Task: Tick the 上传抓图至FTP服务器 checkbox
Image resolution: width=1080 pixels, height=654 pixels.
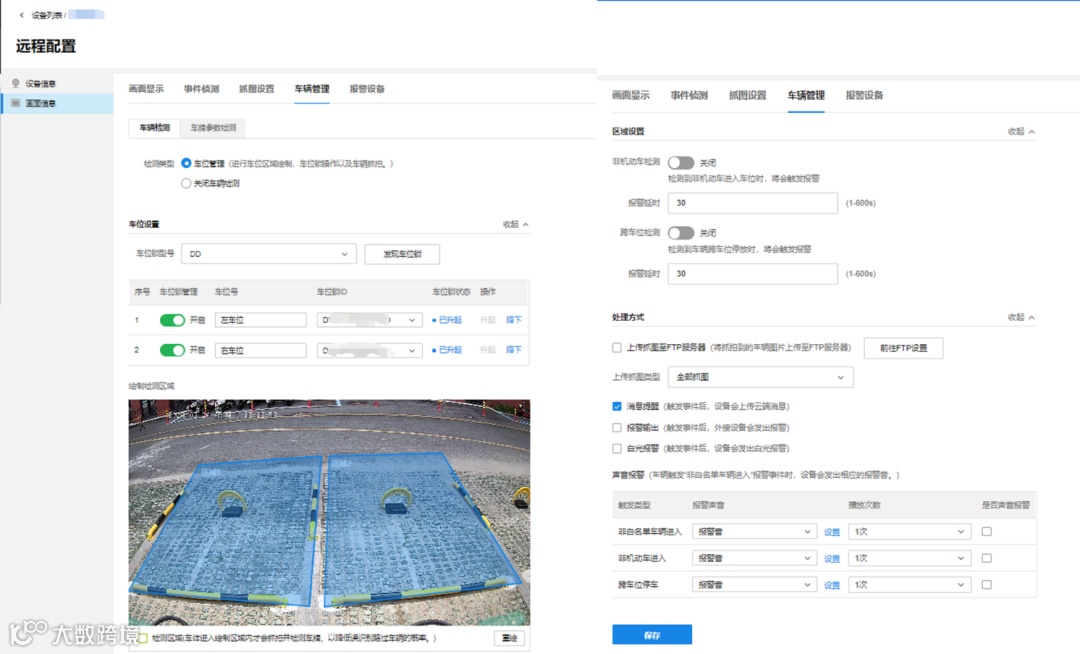Action: tap(616, 348)
